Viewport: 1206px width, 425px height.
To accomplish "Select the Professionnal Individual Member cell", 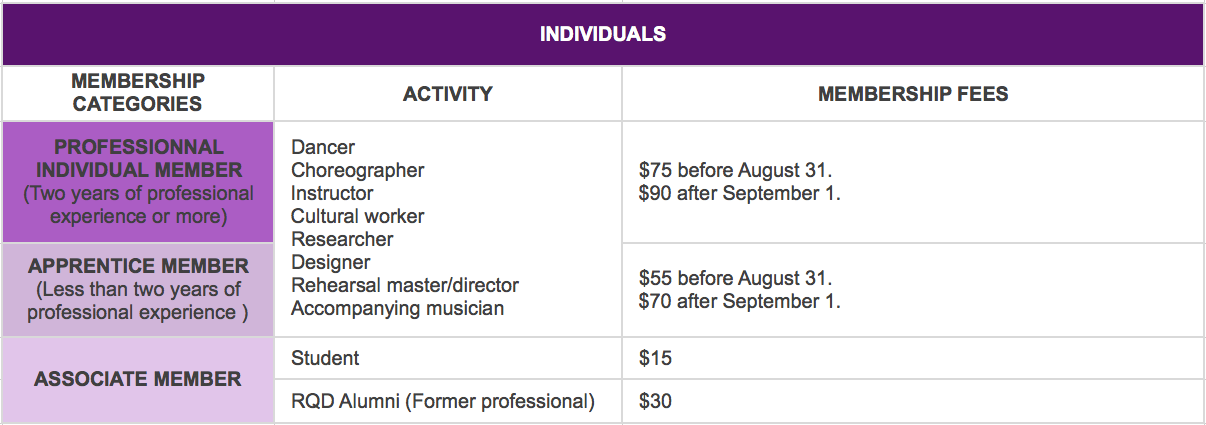I will [138, 182].
